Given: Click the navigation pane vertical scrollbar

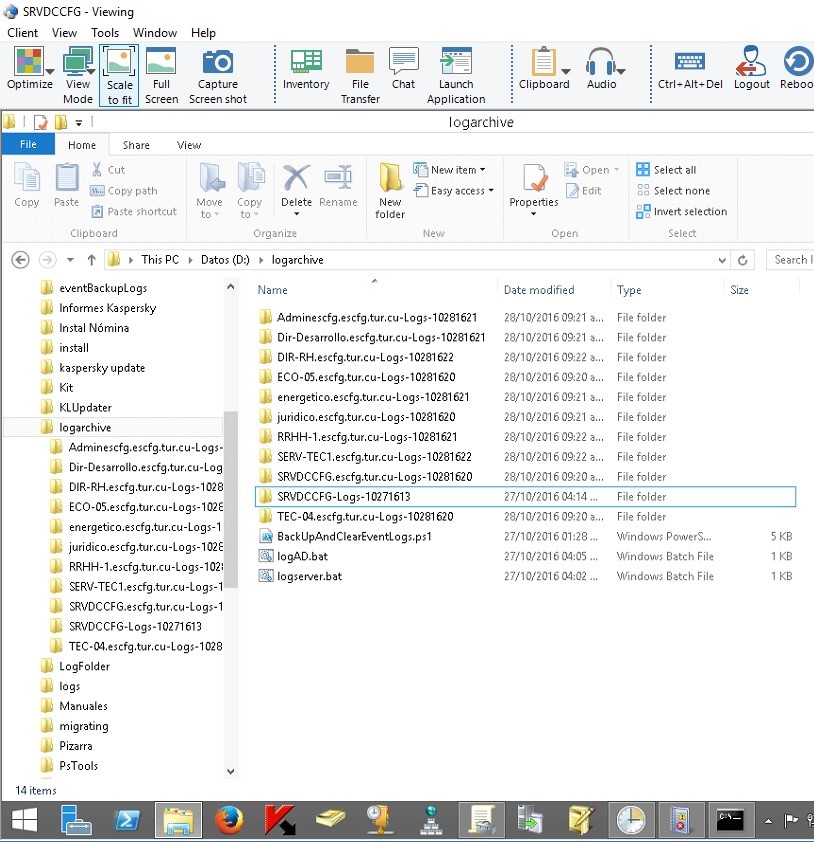Looking at the screenshot, I should point(231,500).
